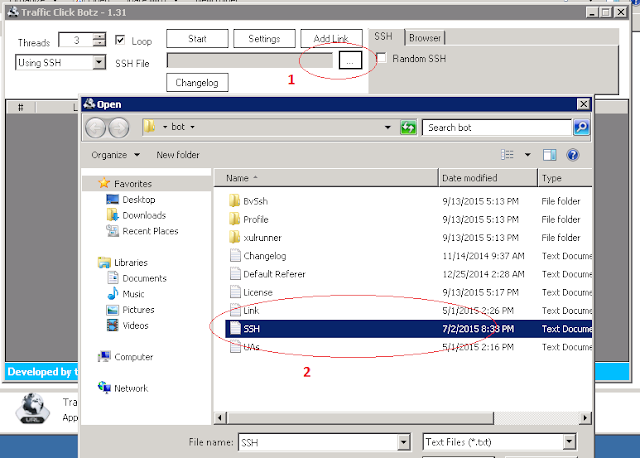Switch to the SSH tab
Image resolution: width=640 pixels, height=458 pixels.
tap(383, 37)
